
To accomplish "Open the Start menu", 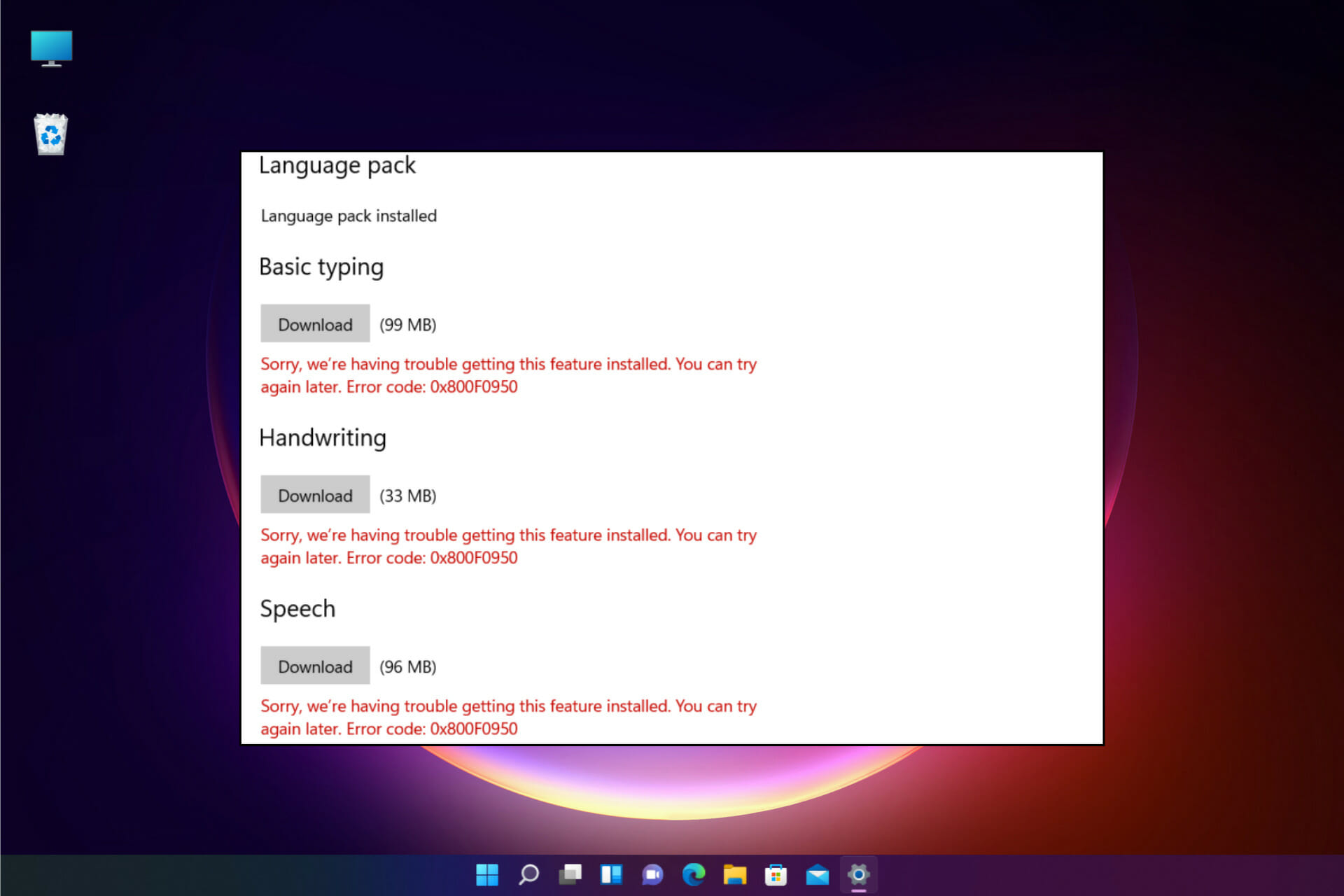I will [x=487, y=874].
